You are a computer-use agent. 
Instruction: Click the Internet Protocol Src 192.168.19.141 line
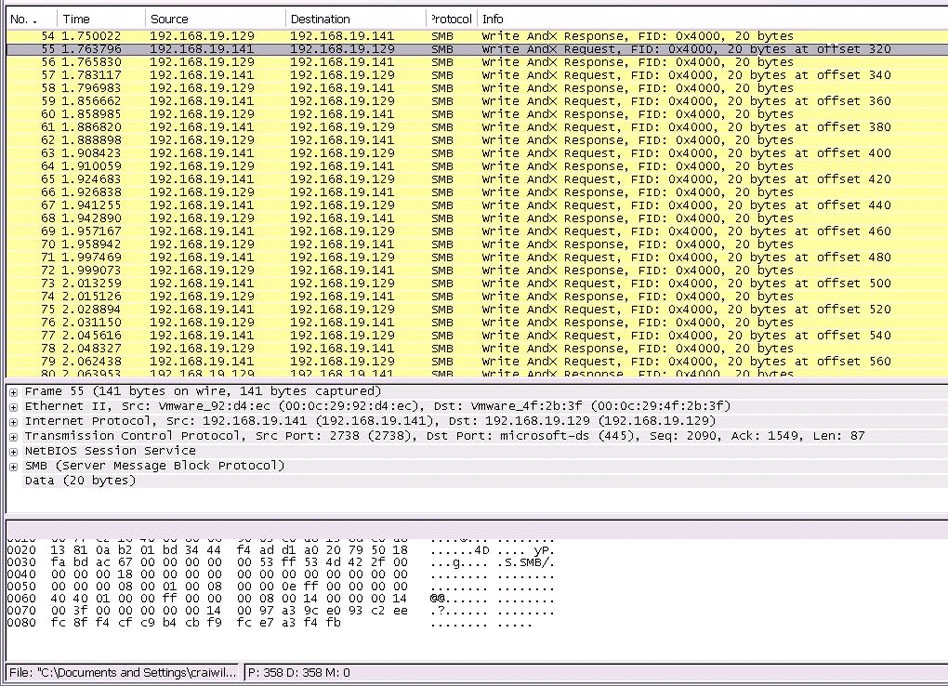pos(370,421)
